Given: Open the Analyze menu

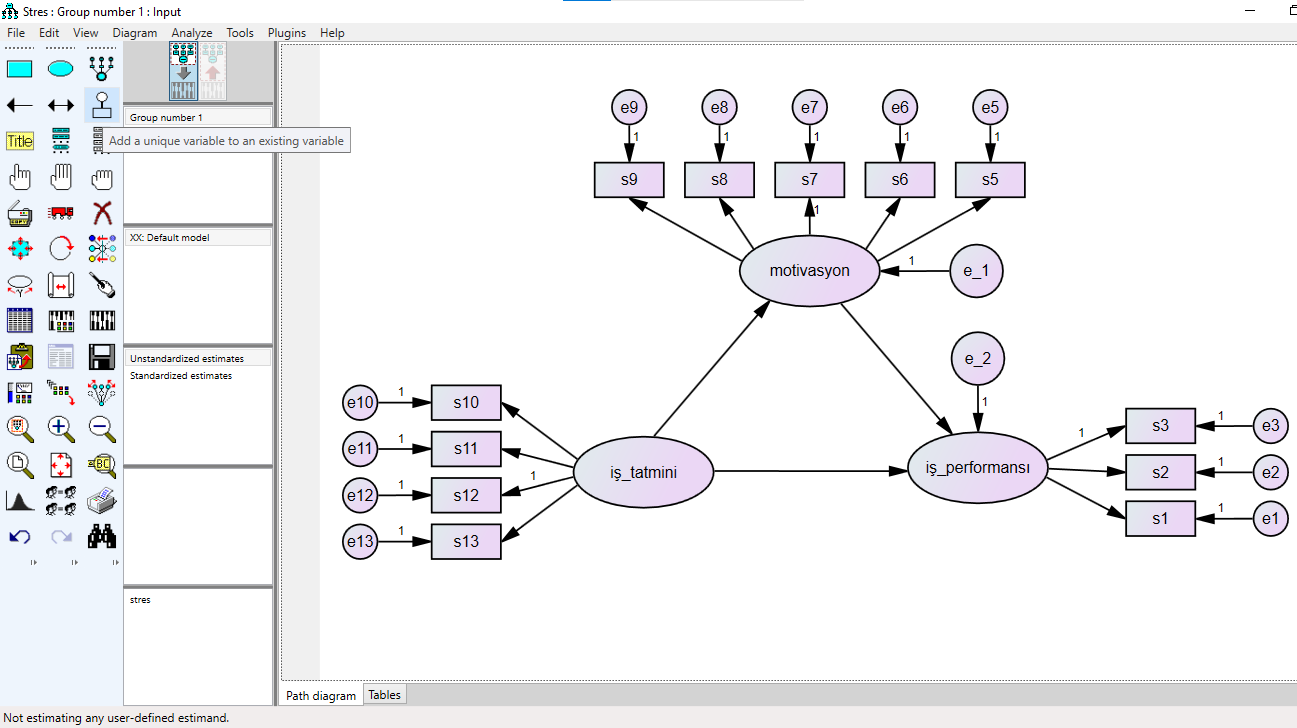Looking at the screenshot, I should tap(191, 33).
